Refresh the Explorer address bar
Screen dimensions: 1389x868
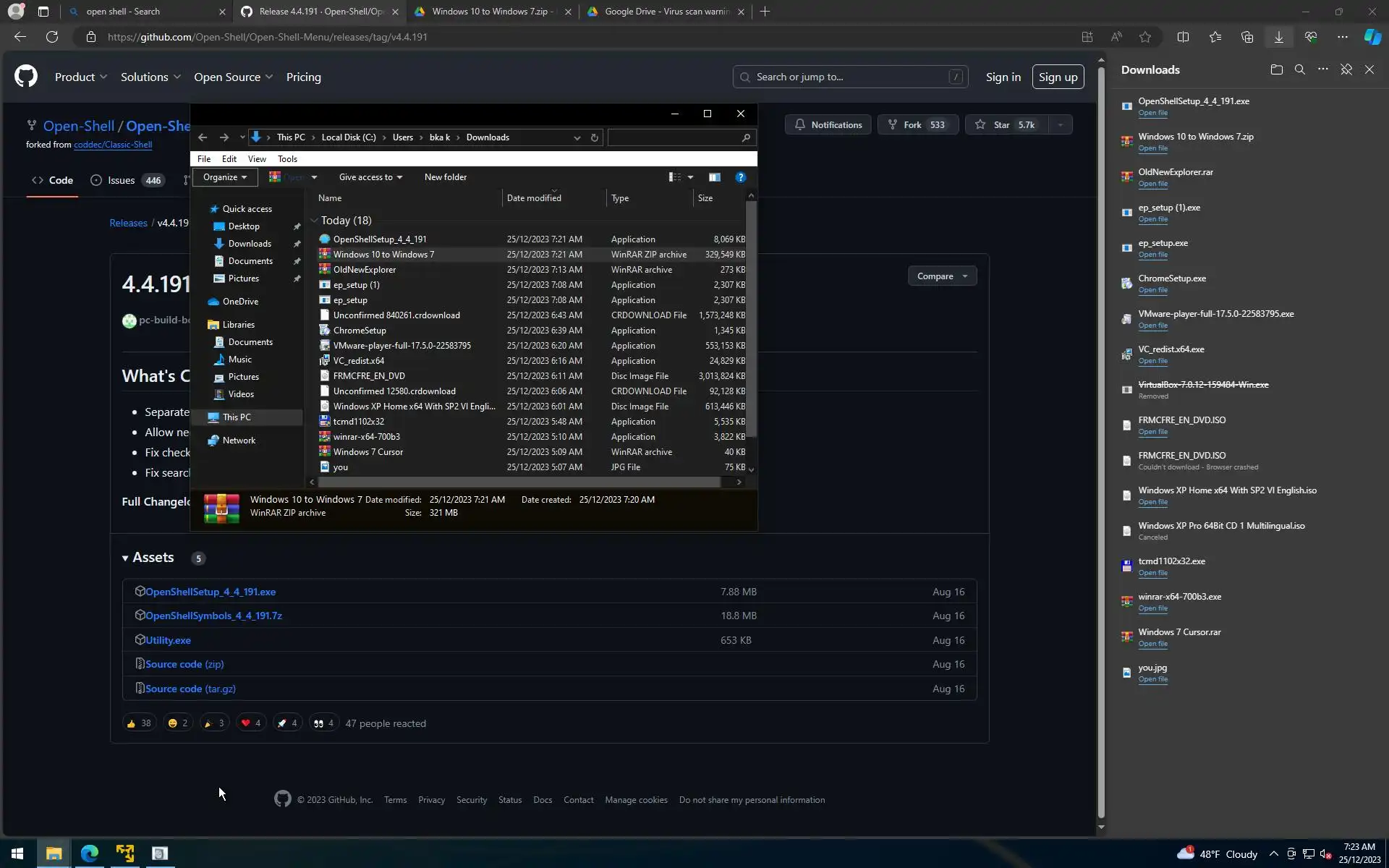tap(595, 137)
